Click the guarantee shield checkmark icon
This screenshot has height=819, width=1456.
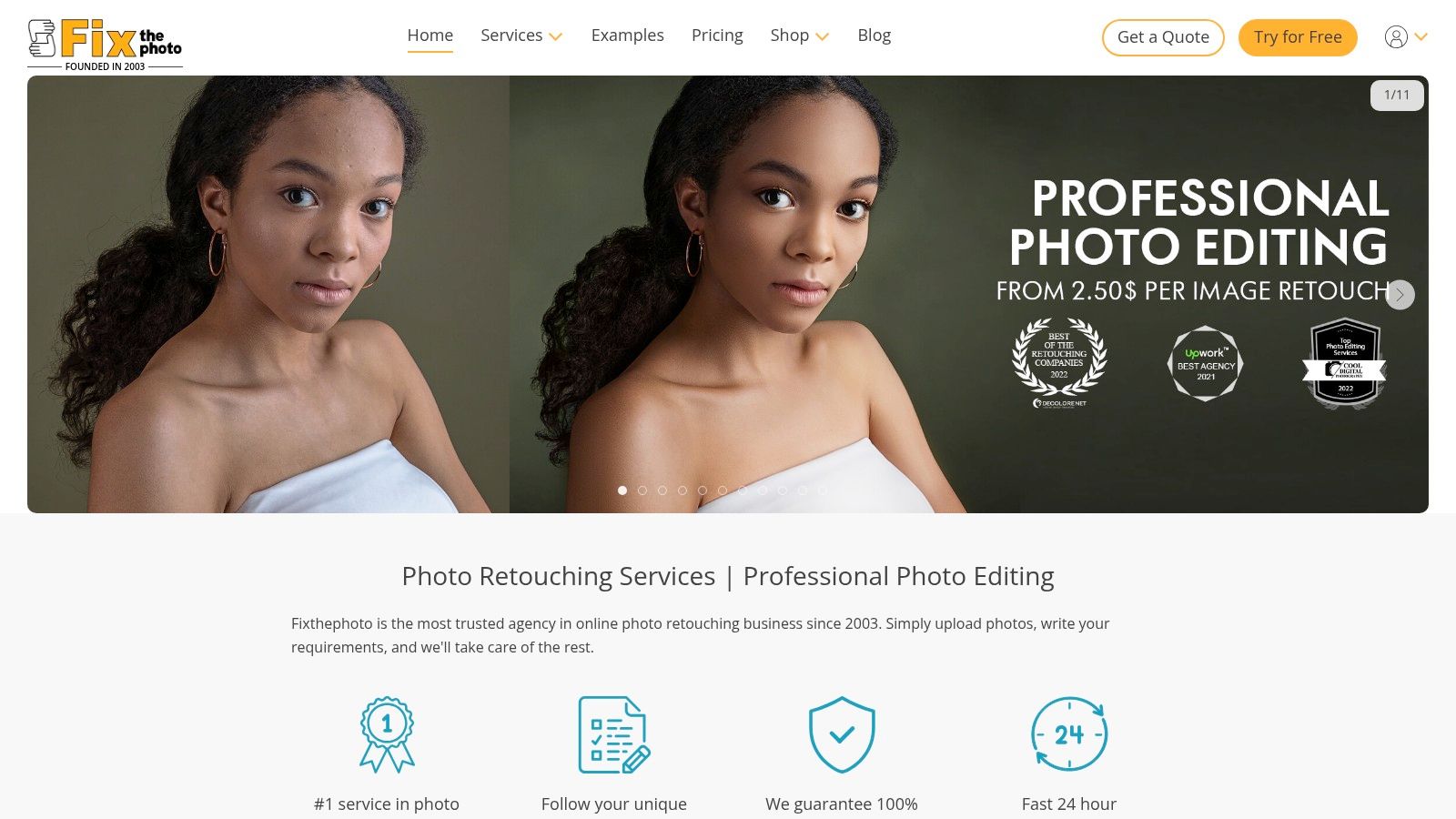tap(842, 734)
